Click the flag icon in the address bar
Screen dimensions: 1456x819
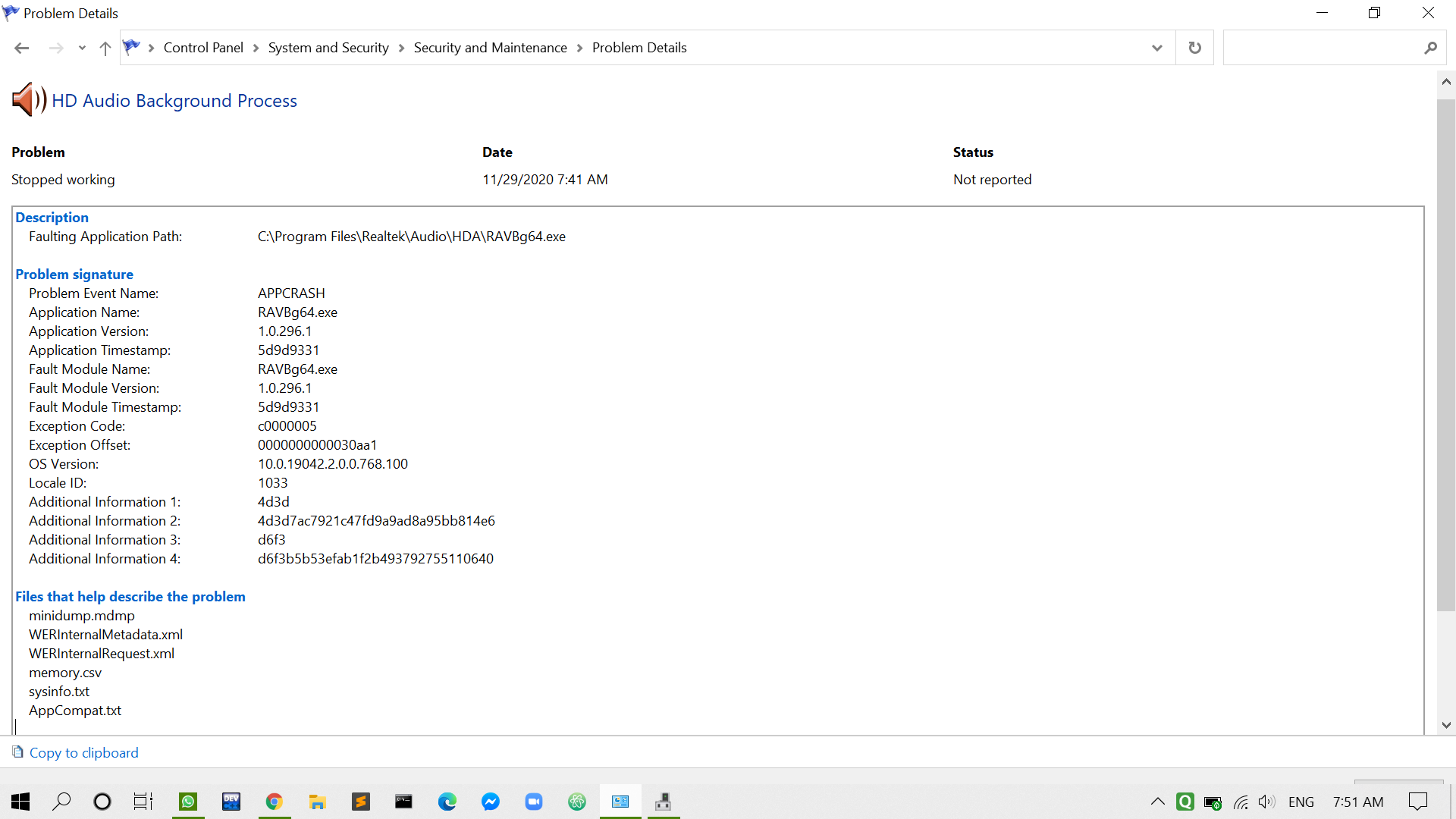click(x=131, y=47)
